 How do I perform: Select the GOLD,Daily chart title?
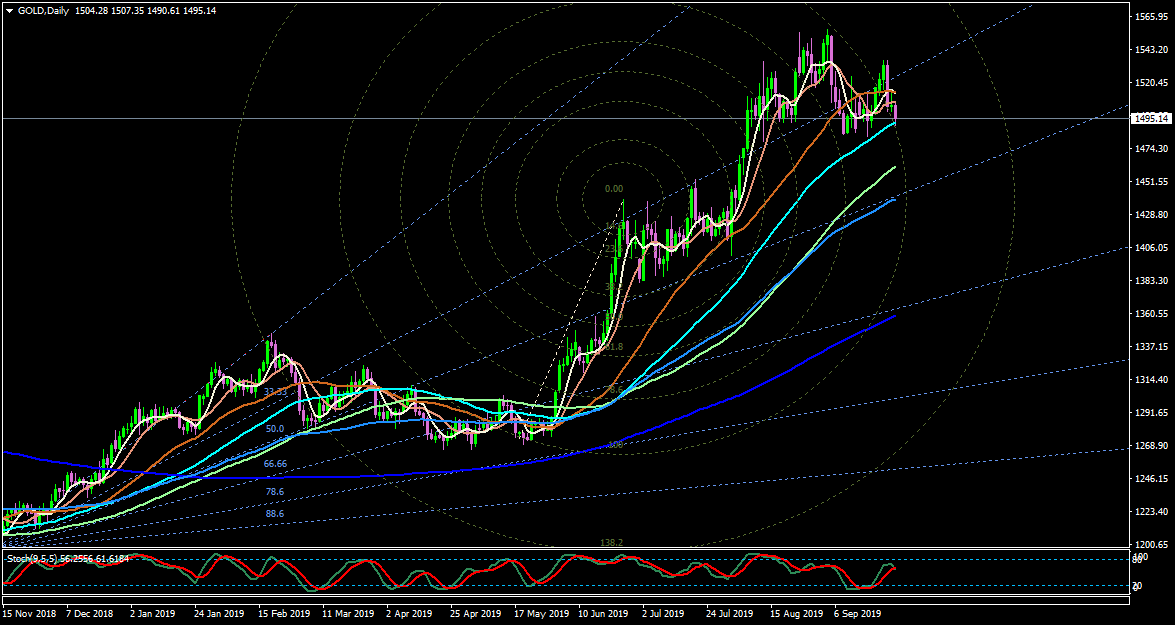43,10
